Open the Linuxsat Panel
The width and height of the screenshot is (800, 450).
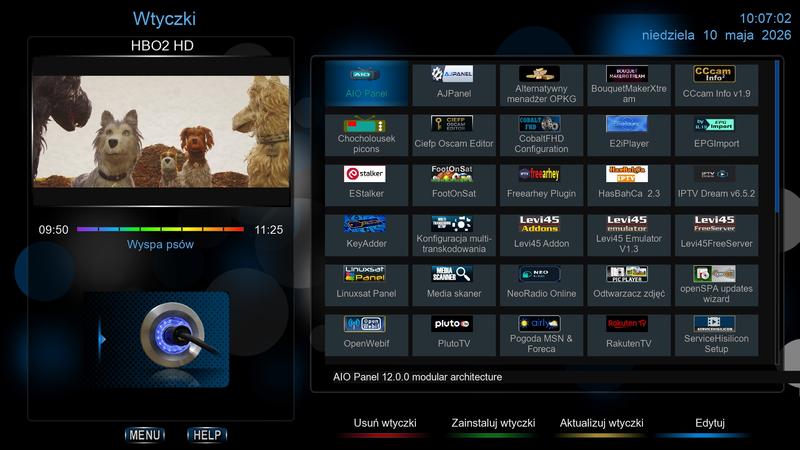click(366, 285)
